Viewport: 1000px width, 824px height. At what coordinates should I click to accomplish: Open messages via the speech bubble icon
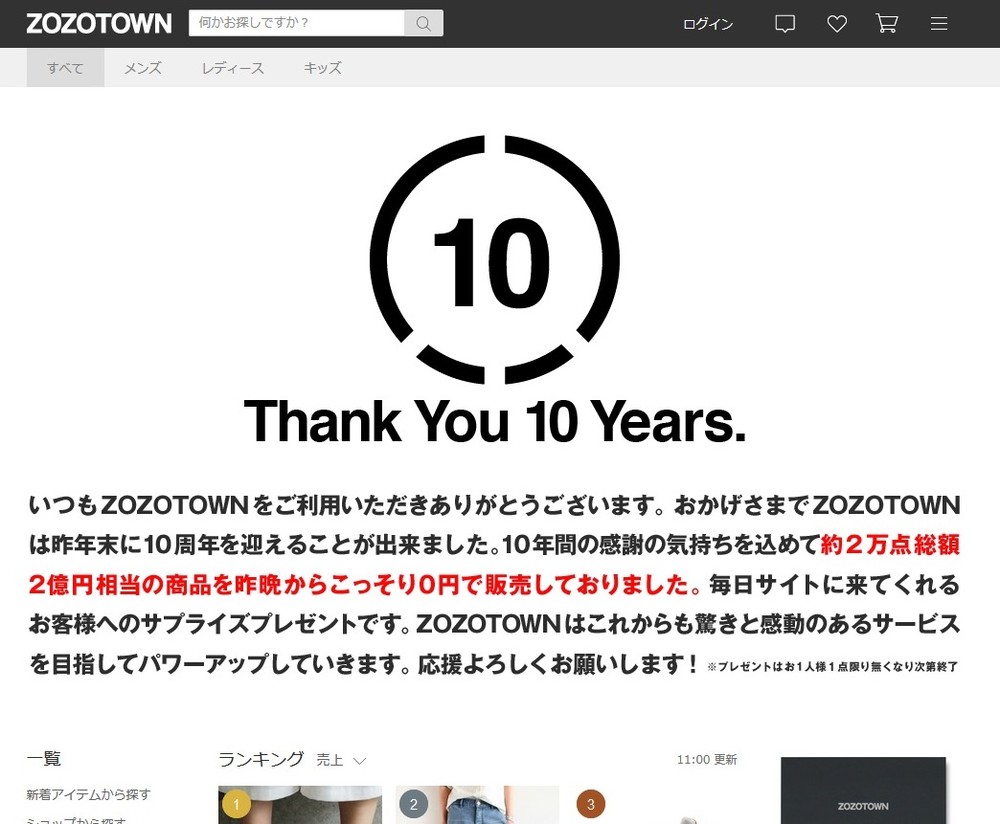[784, 22]
